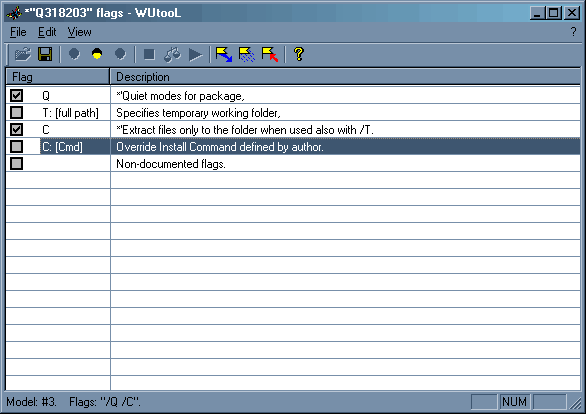Save flags using the floppy disk icon

[x=45, y=55]
